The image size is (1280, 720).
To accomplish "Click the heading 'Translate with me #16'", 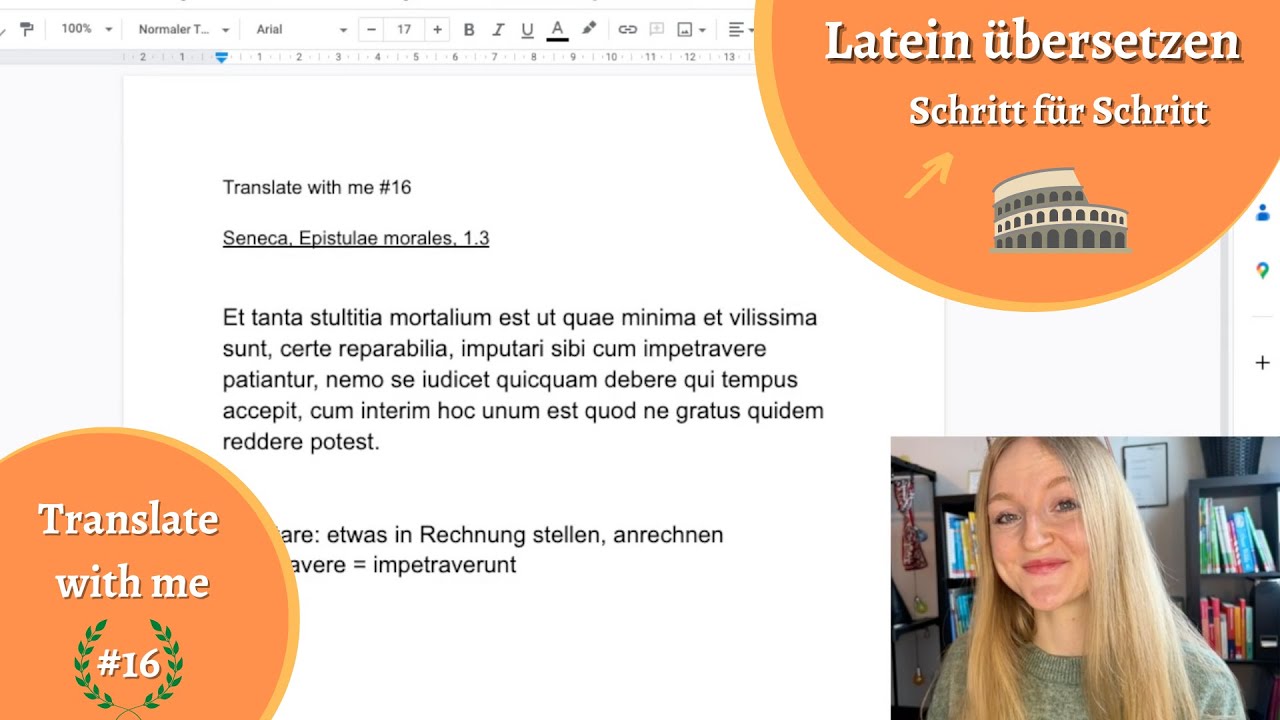I will (317, 187).
